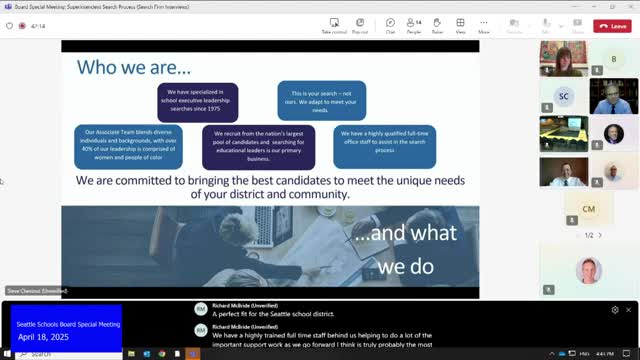The height and width of the screenshot is (360, 640).
Task: Click the "Who we are..." slide heading
Action: 134,67
